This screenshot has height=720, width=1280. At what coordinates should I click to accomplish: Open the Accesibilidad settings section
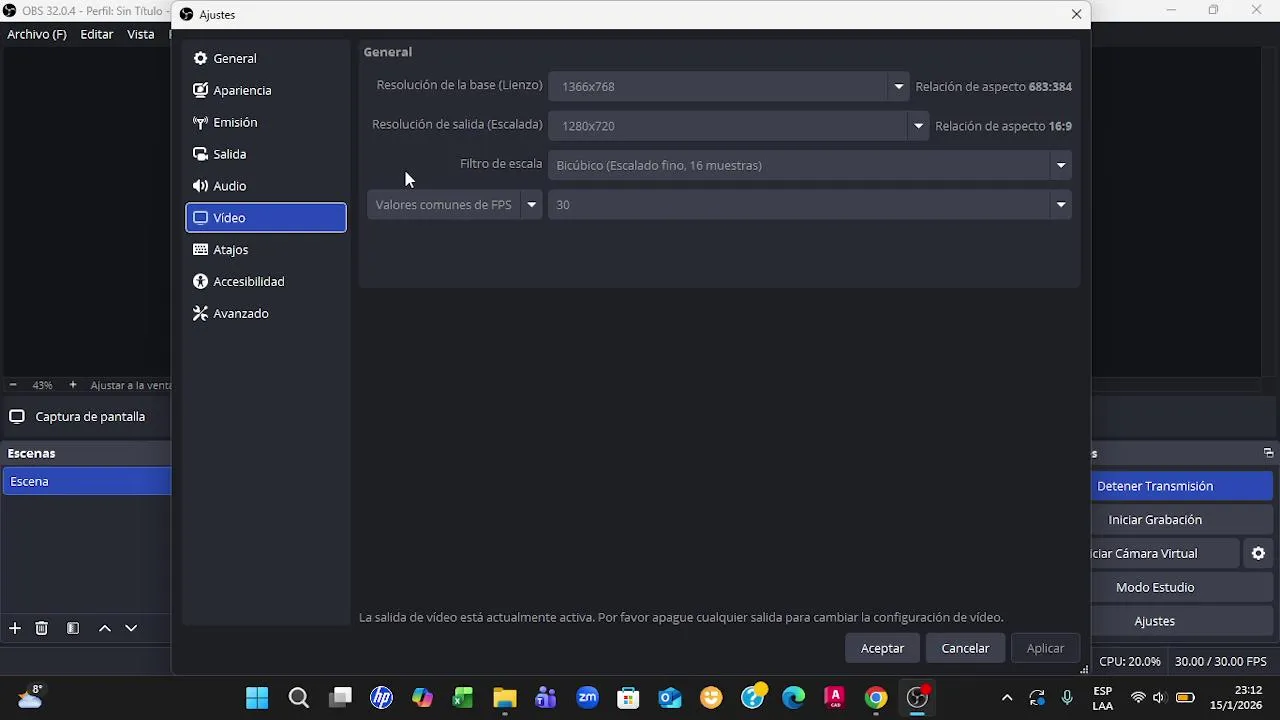(x=265, y=281)
